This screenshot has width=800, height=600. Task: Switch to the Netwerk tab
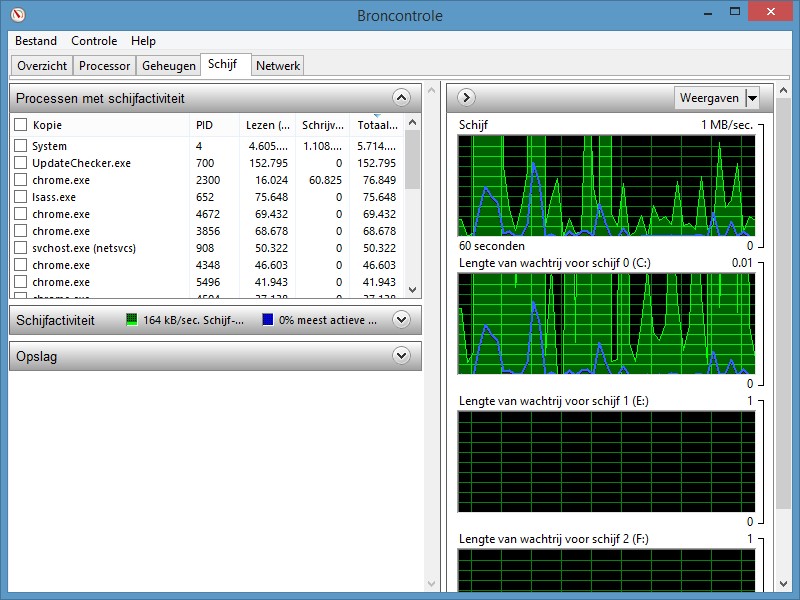[x=278, y=66]
